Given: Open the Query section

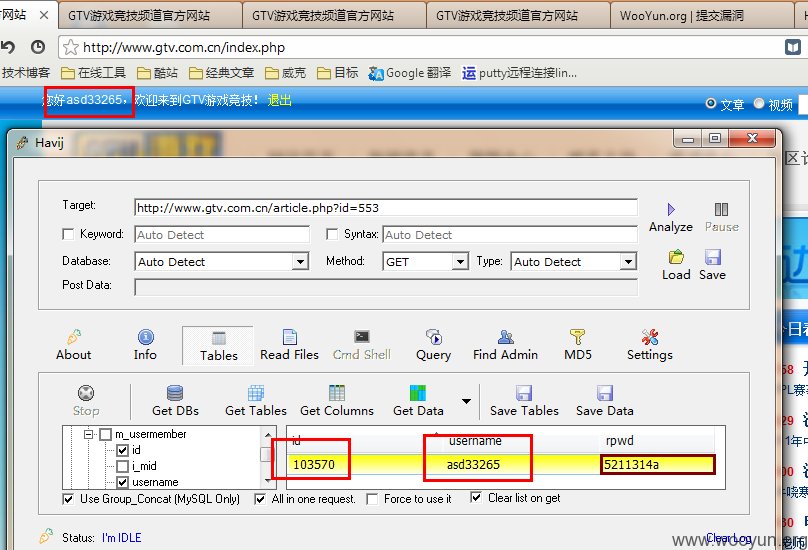Looking at the screenshot, I should 433,345.
